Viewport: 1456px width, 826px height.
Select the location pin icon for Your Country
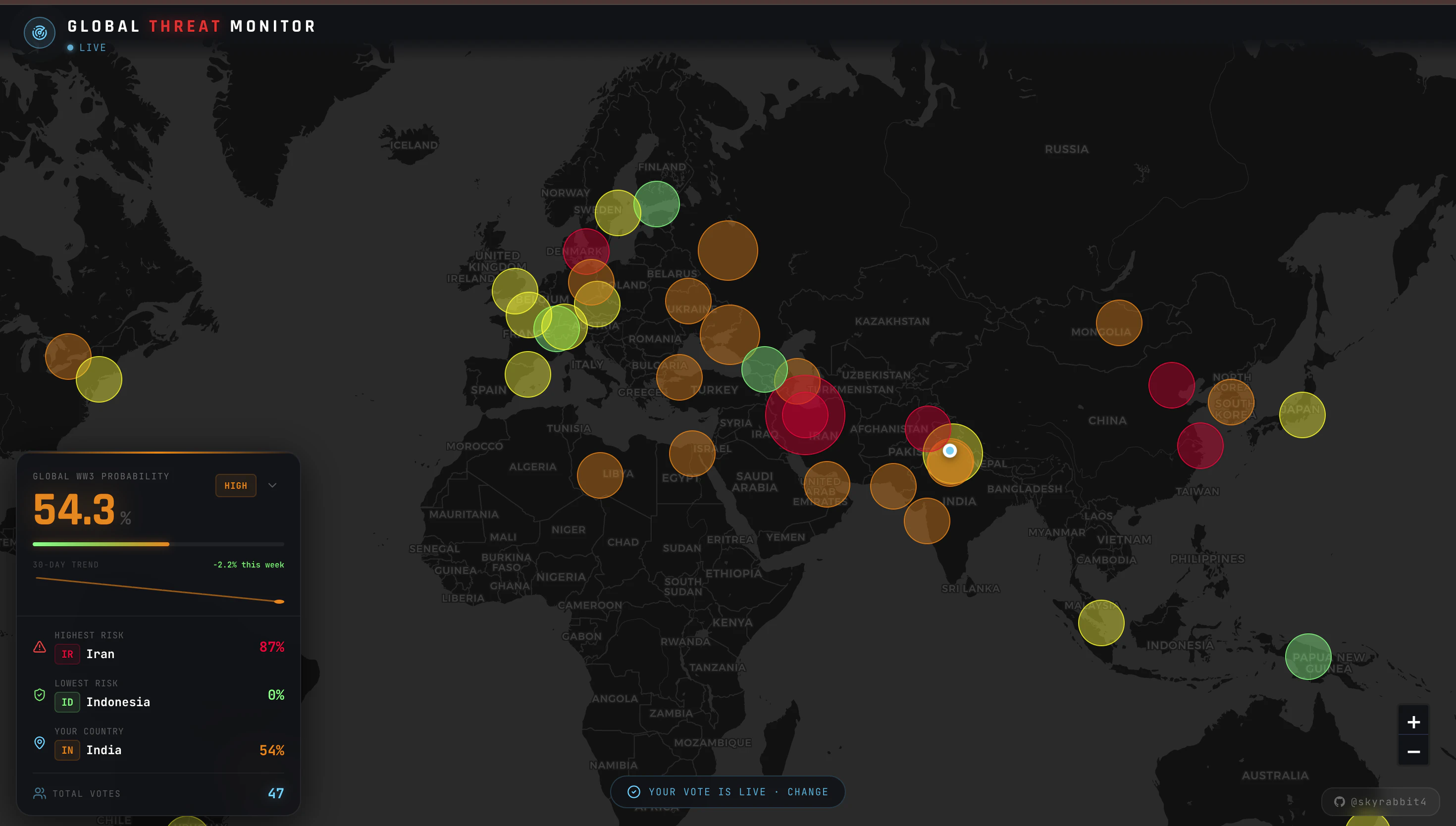39,742
